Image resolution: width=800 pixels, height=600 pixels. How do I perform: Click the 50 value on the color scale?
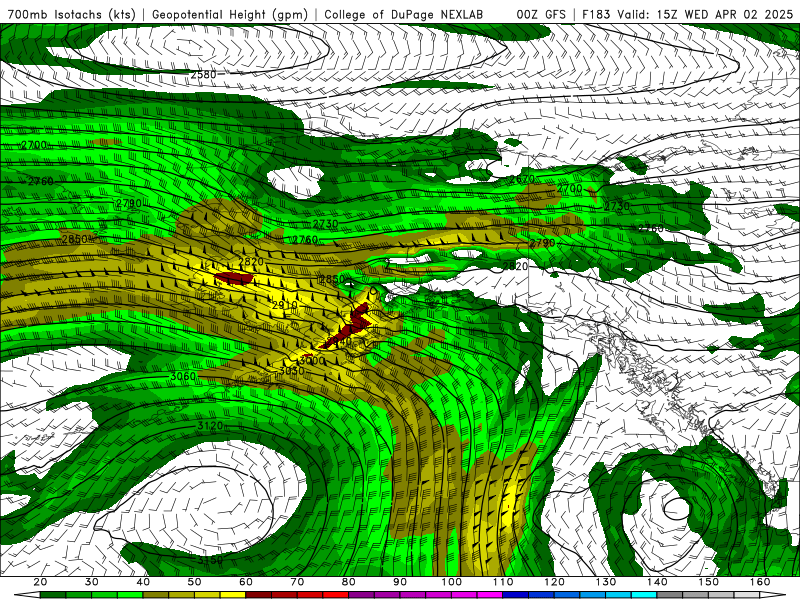[x=194, y=582]
